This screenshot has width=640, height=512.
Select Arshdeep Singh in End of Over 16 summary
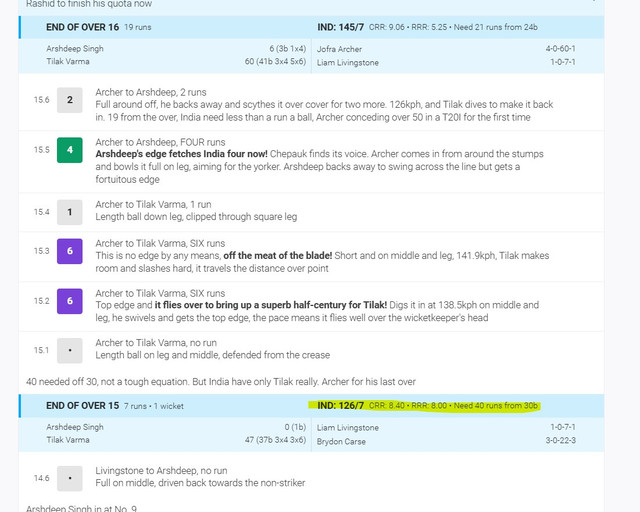[x=77, y=48]
